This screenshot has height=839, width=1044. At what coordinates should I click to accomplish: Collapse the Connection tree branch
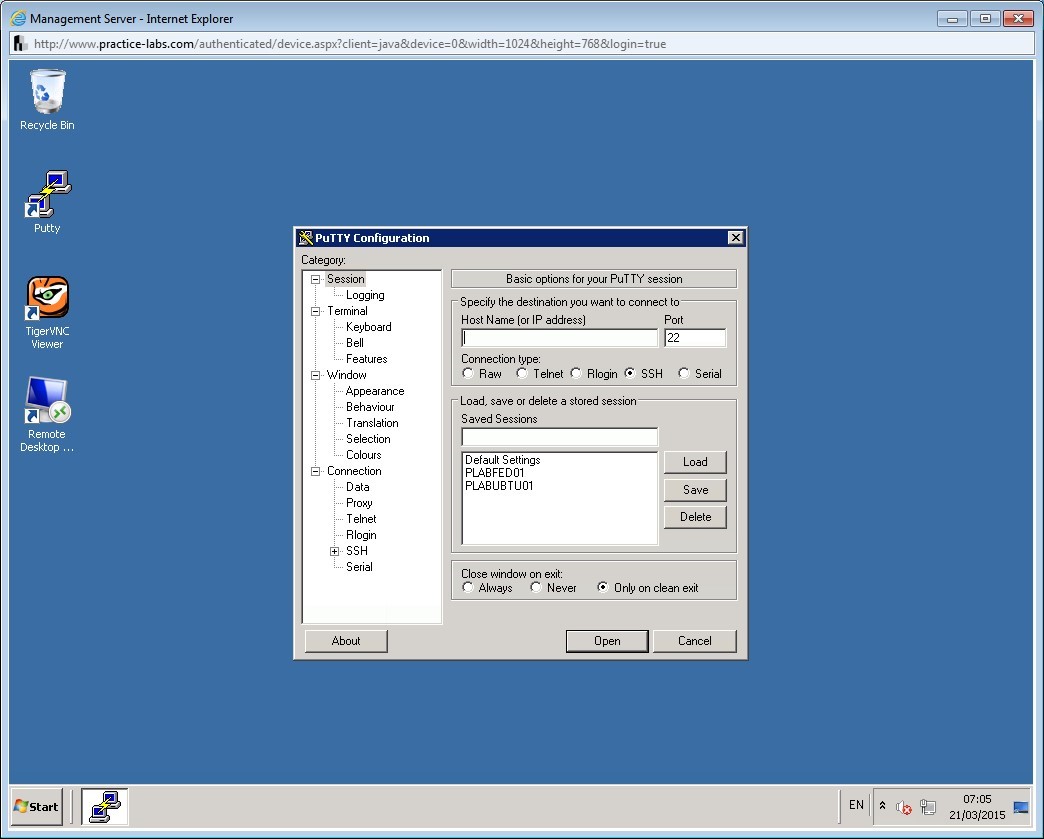317,471
